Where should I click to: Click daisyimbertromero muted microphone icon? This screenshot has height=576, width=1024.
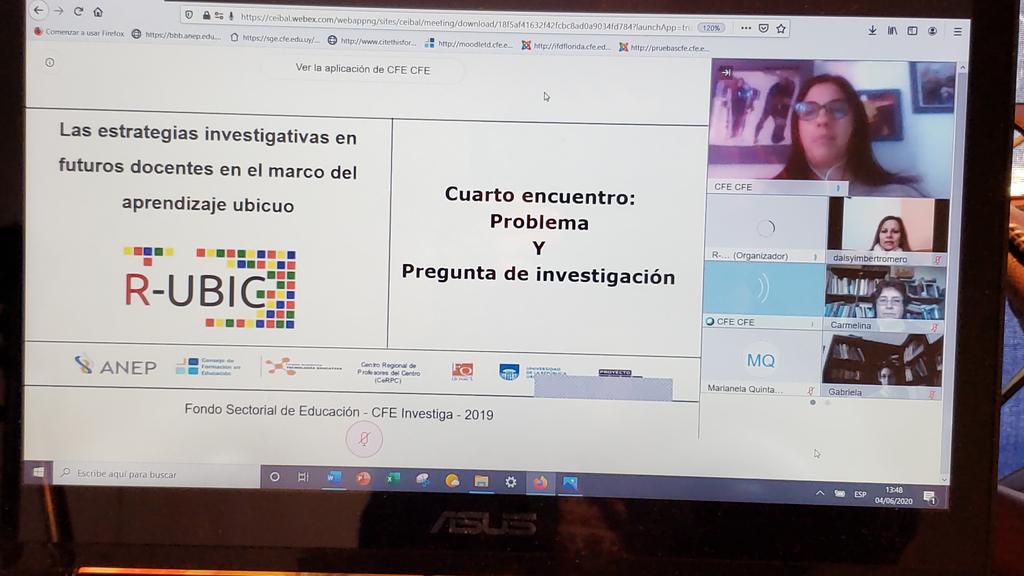[x=937, y=260]
